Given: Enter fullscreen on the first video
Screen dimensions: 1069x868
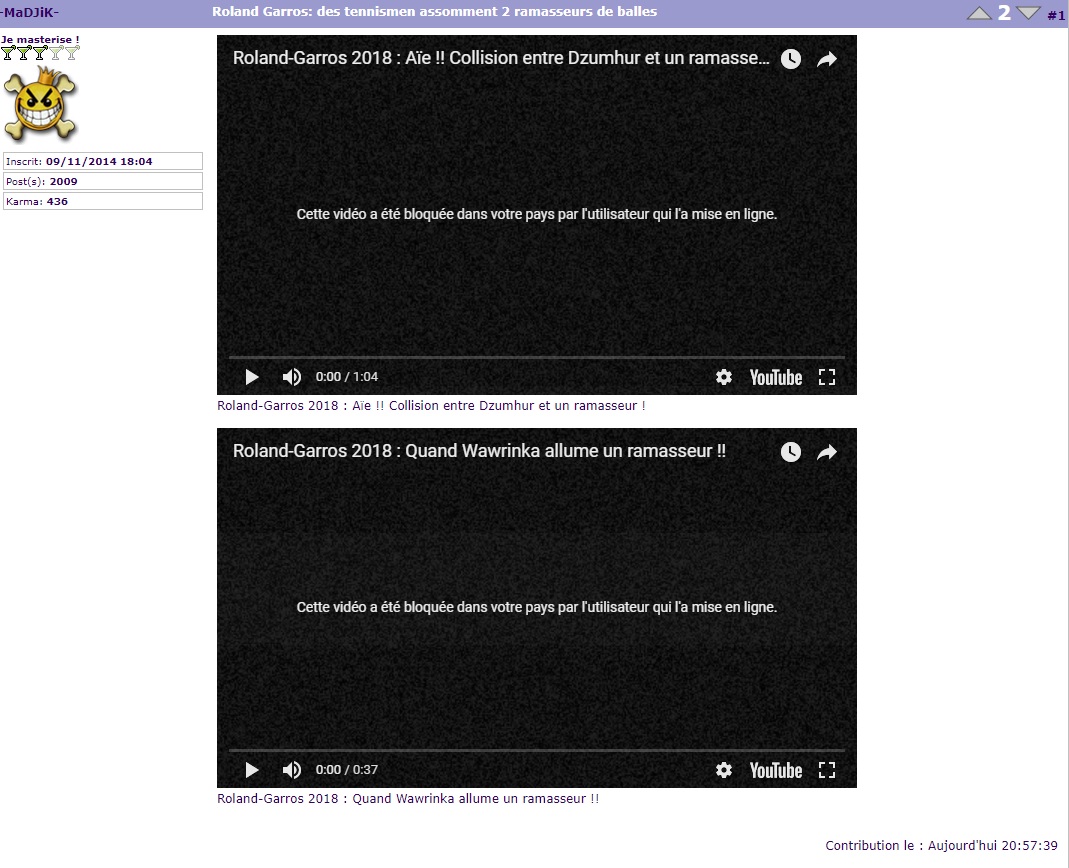Looking at the screenshot, I should tap(827, 377).
